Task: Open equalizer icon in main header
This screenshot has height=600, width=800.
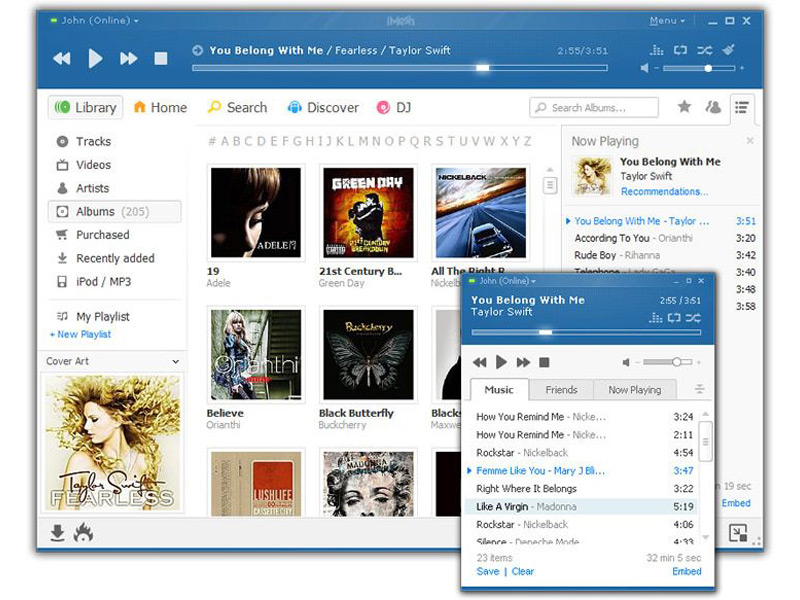Action: tap(657, 50)
